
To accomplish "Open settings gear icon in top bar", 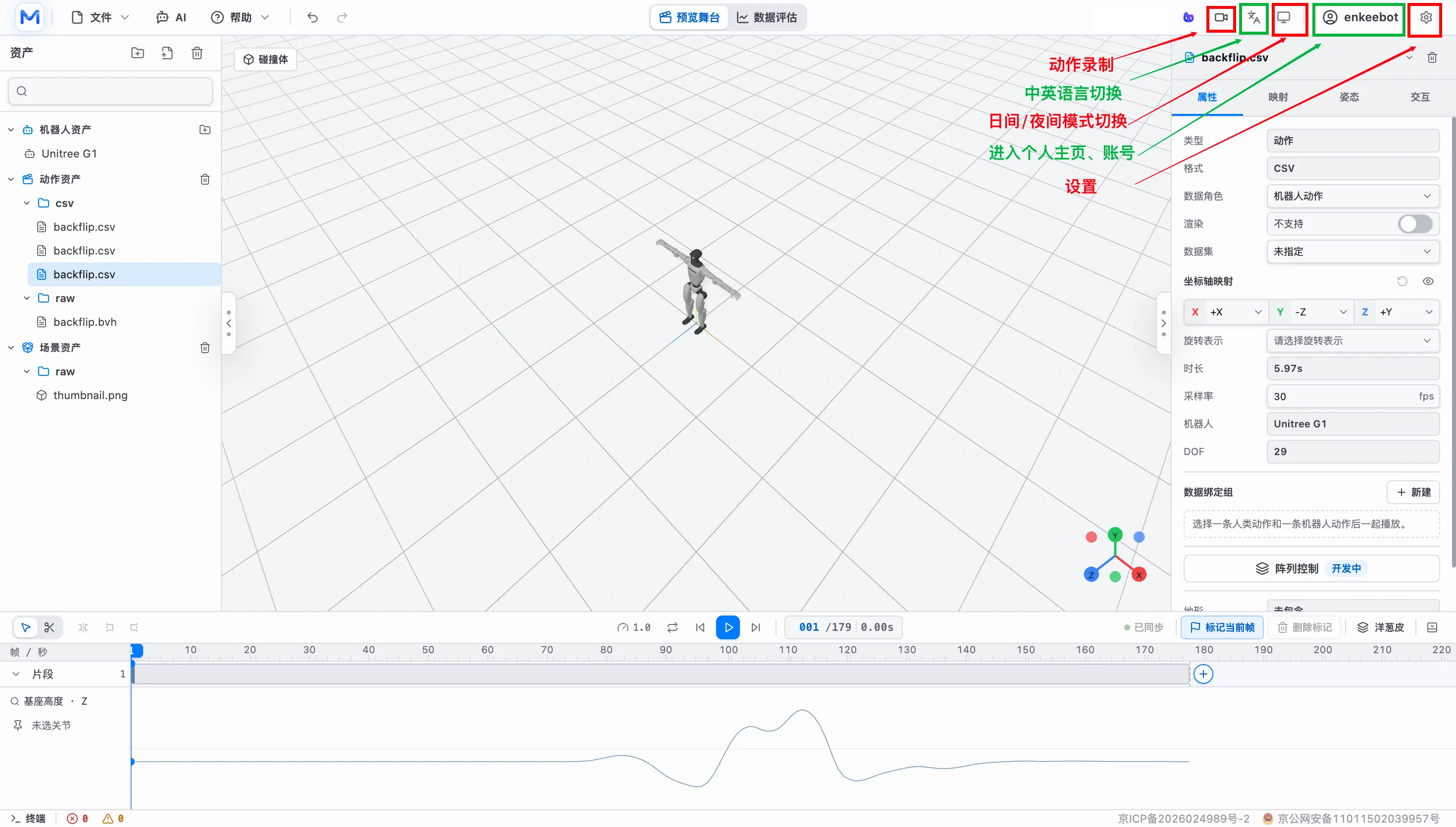I will [1426, 18].
